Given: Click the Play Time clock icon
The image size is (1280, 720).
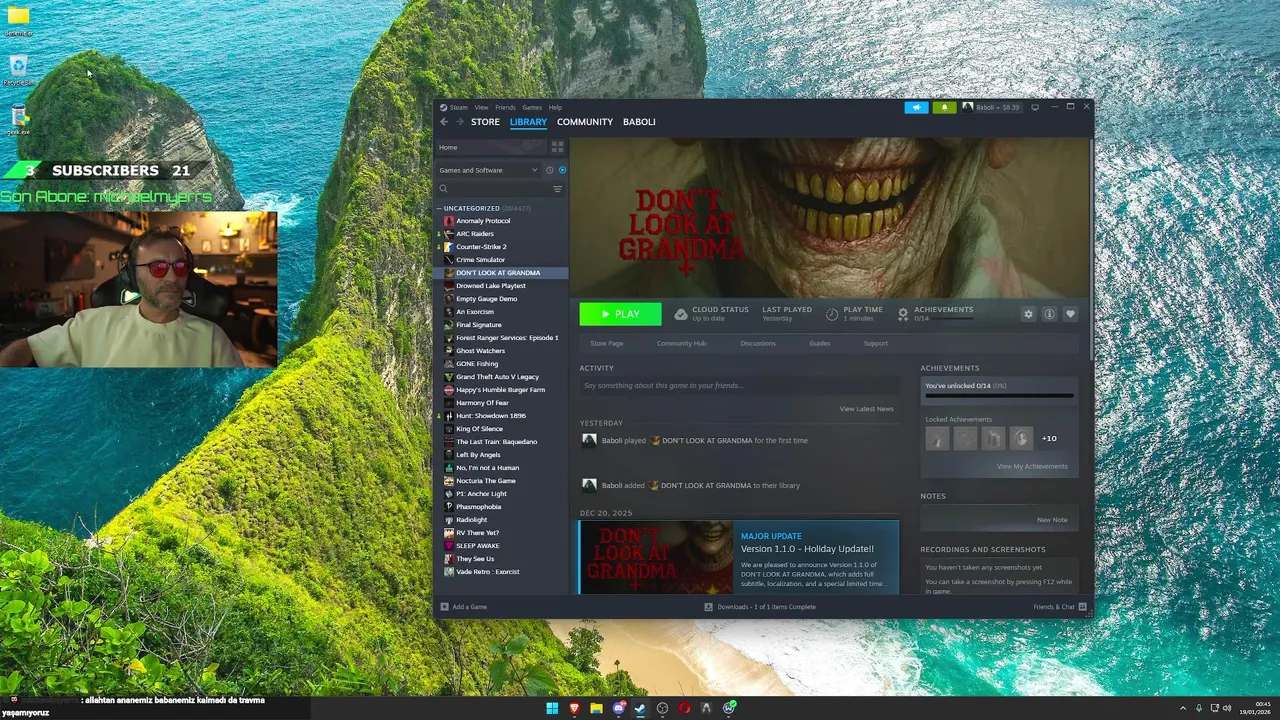Looking at the screenshot, I should click(832, 314).
